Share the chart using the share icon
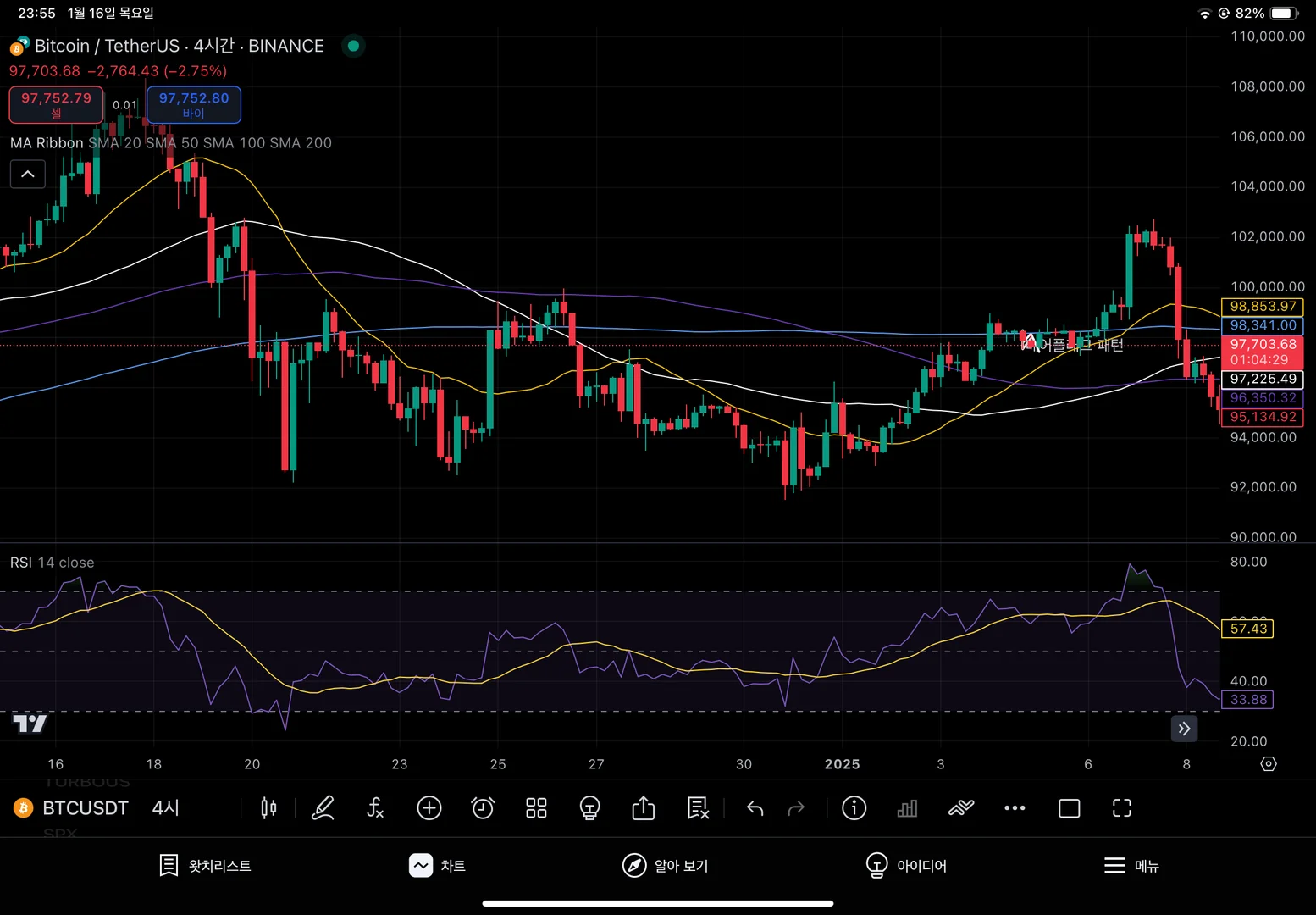 click(644, 808)
